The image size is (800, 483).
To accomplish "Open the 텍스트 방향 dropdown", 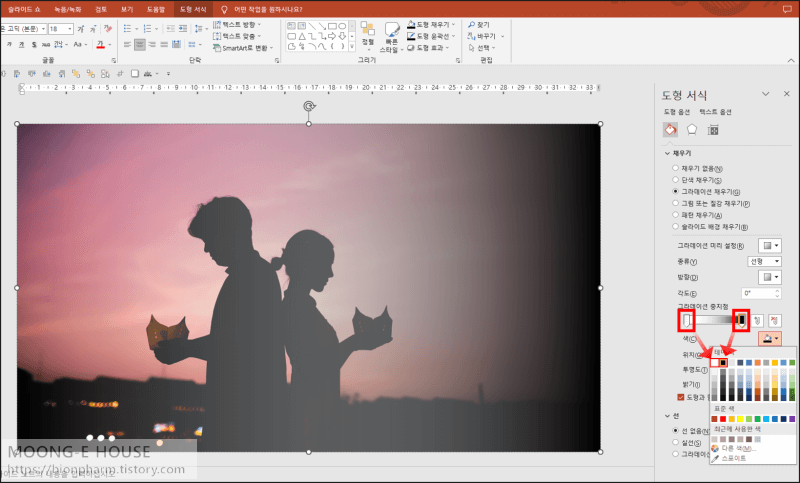I will [x=237, y=24].
